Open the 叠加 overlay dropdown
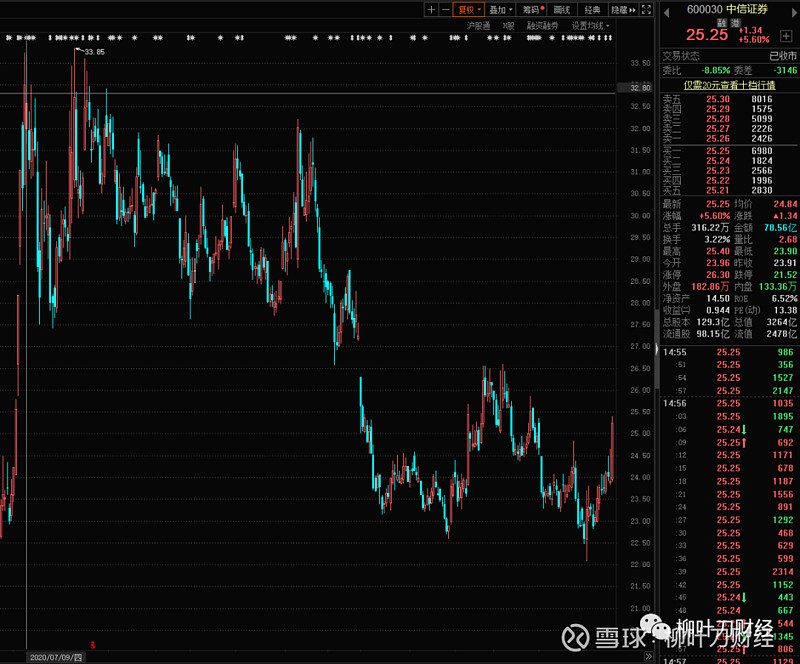This screenshot has width=800, height=664. [501, 10]
